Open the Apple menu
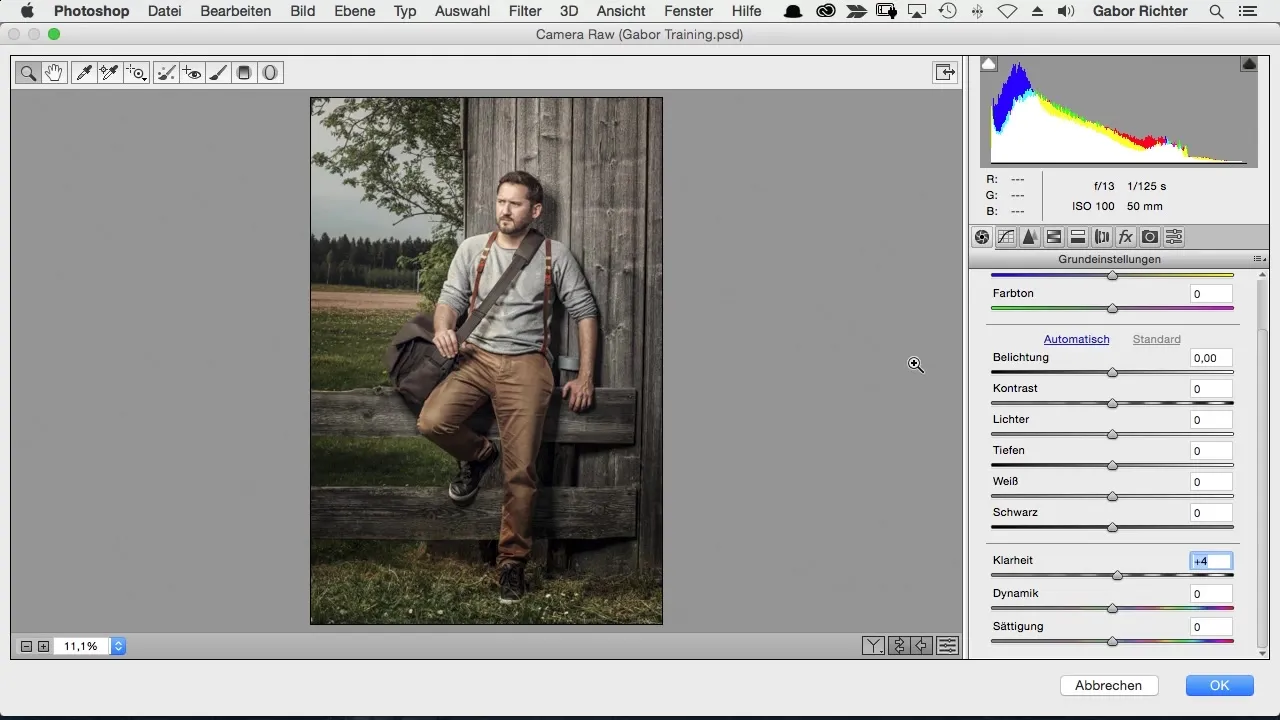 tap(27, 11)
